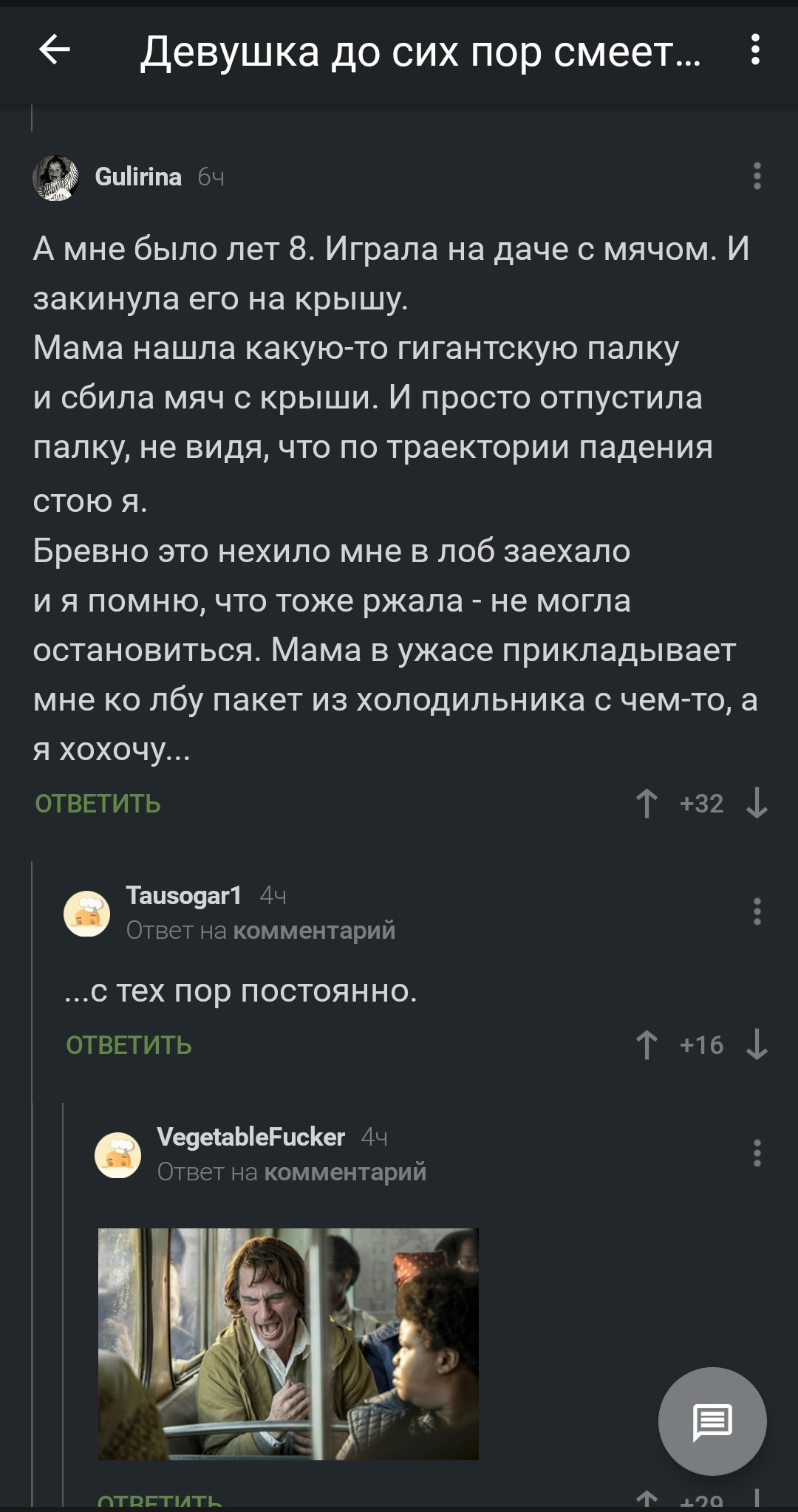The width and height of the screenshot is (798, 1512).
Task: Tap the back arrow in the header
Action: 54,51
